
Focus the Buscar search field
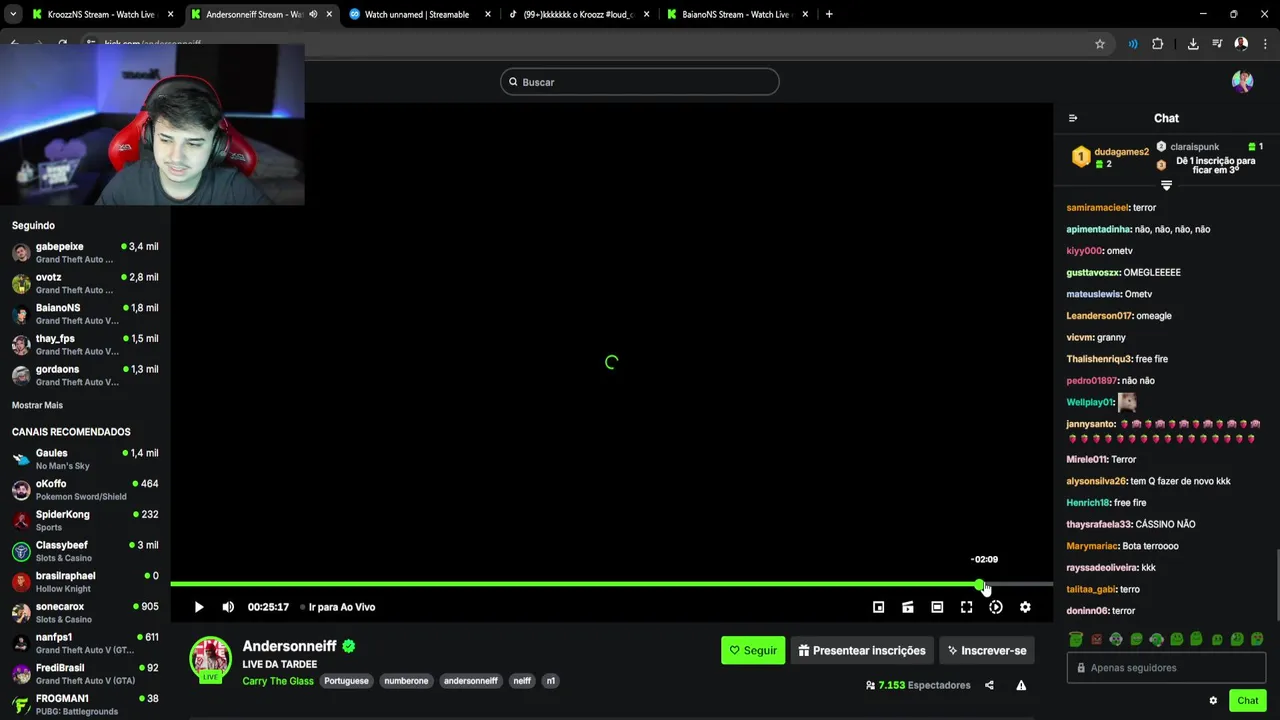click(640, 82)
